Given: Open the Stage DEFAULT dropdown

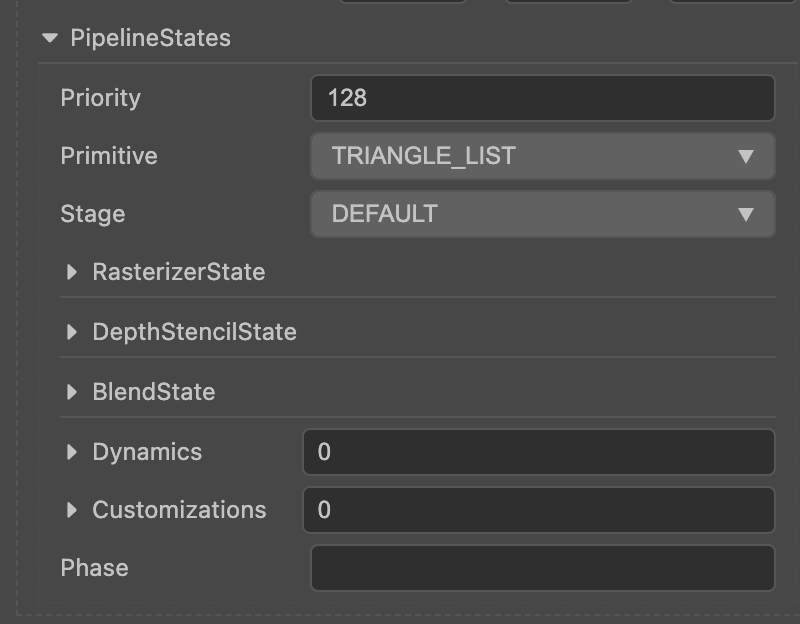Looking at the screenshot, I should (530, 214).
